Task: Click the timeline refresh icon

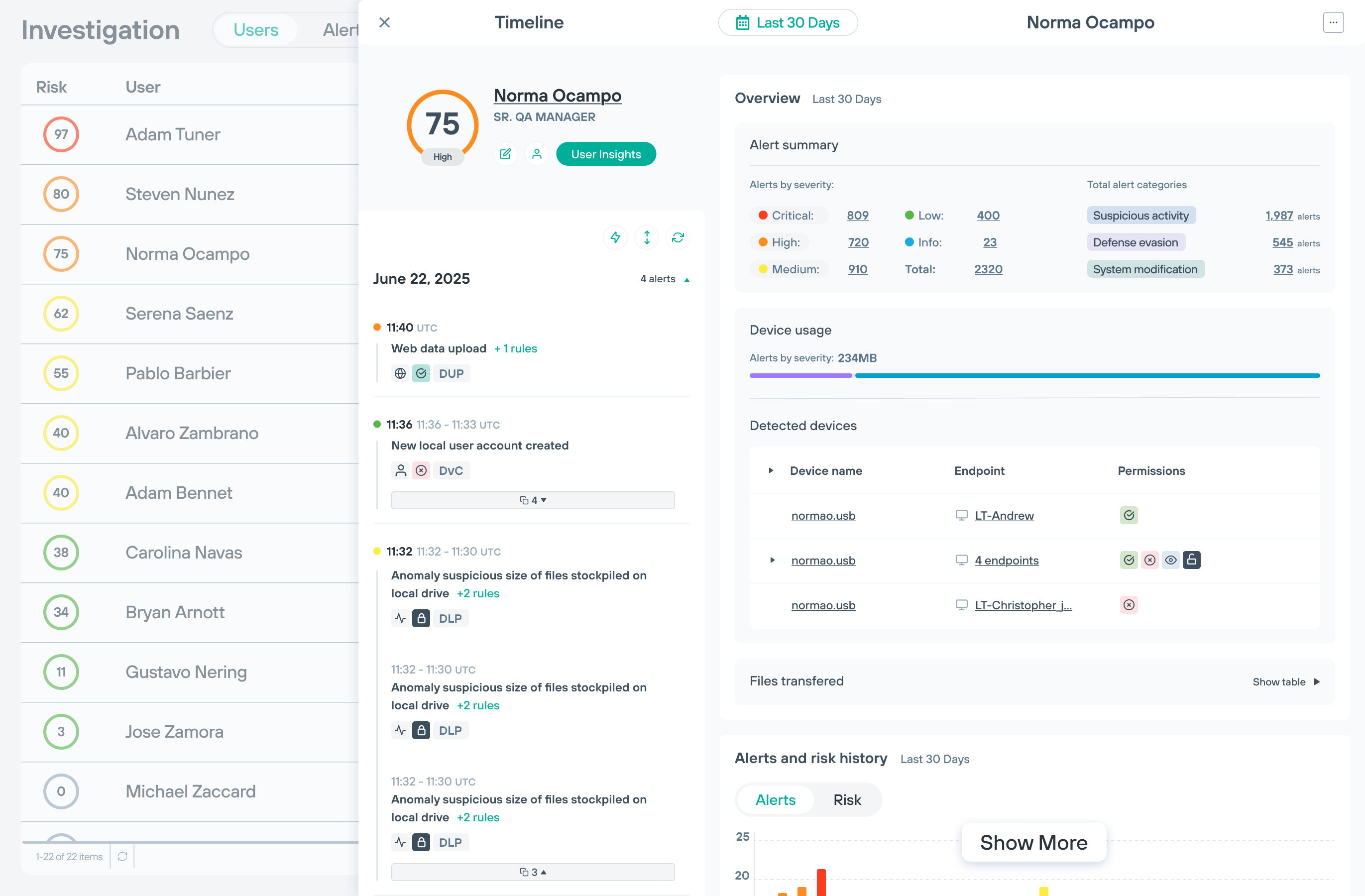Action: click(678, 237)
